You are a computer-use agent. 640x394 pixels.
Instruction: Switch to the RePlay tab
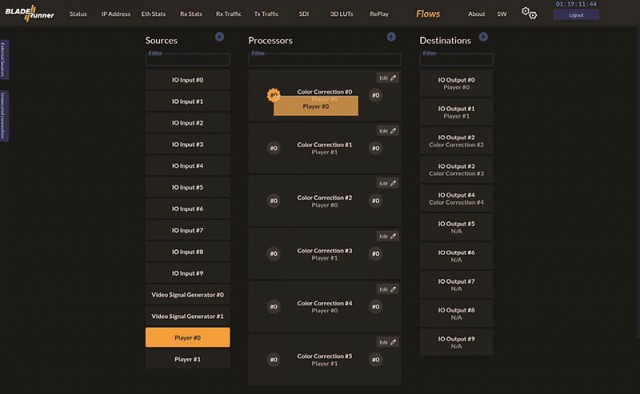tap(379, 14)
